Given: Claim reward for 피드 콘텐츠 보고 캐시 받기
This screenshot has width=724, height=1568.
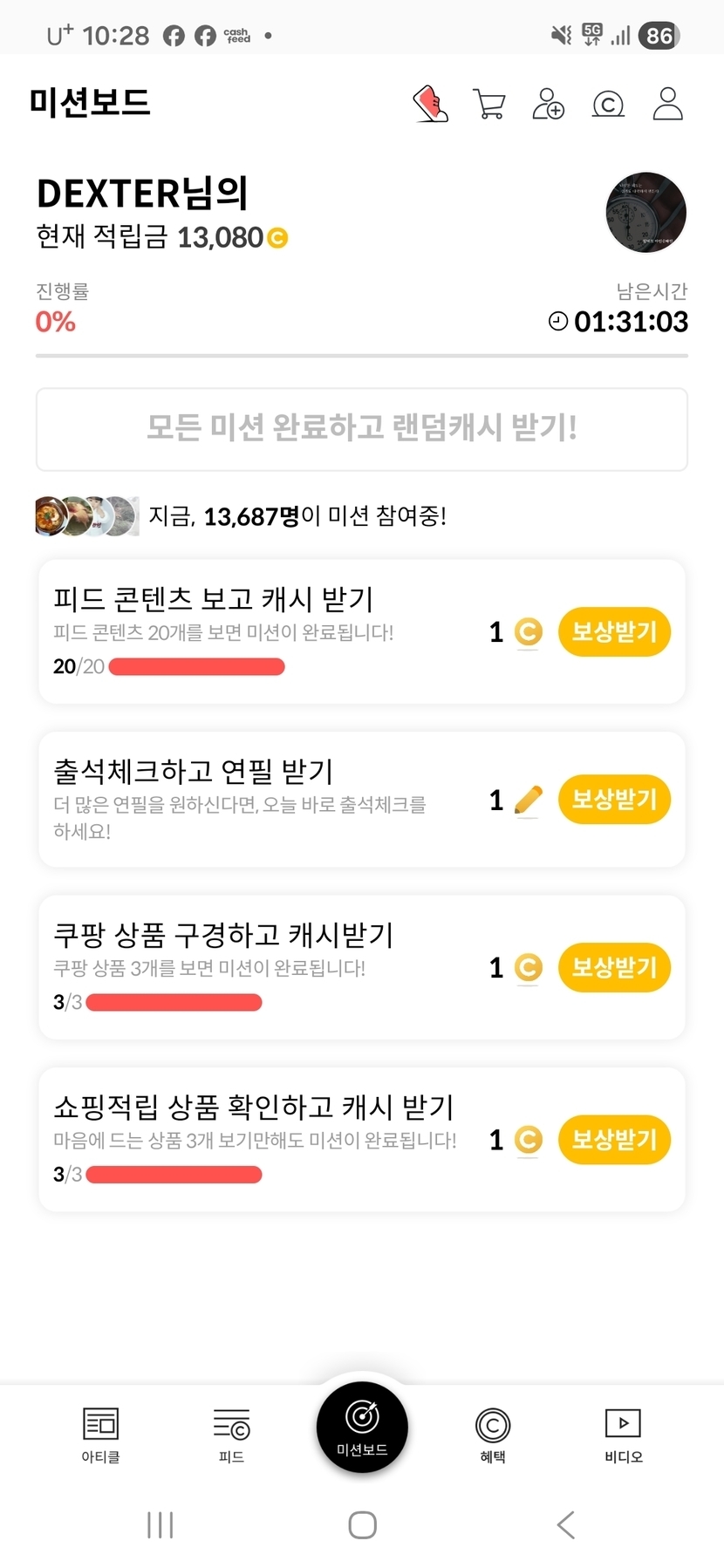Looking at the screenshot, I should click(614, 631).
